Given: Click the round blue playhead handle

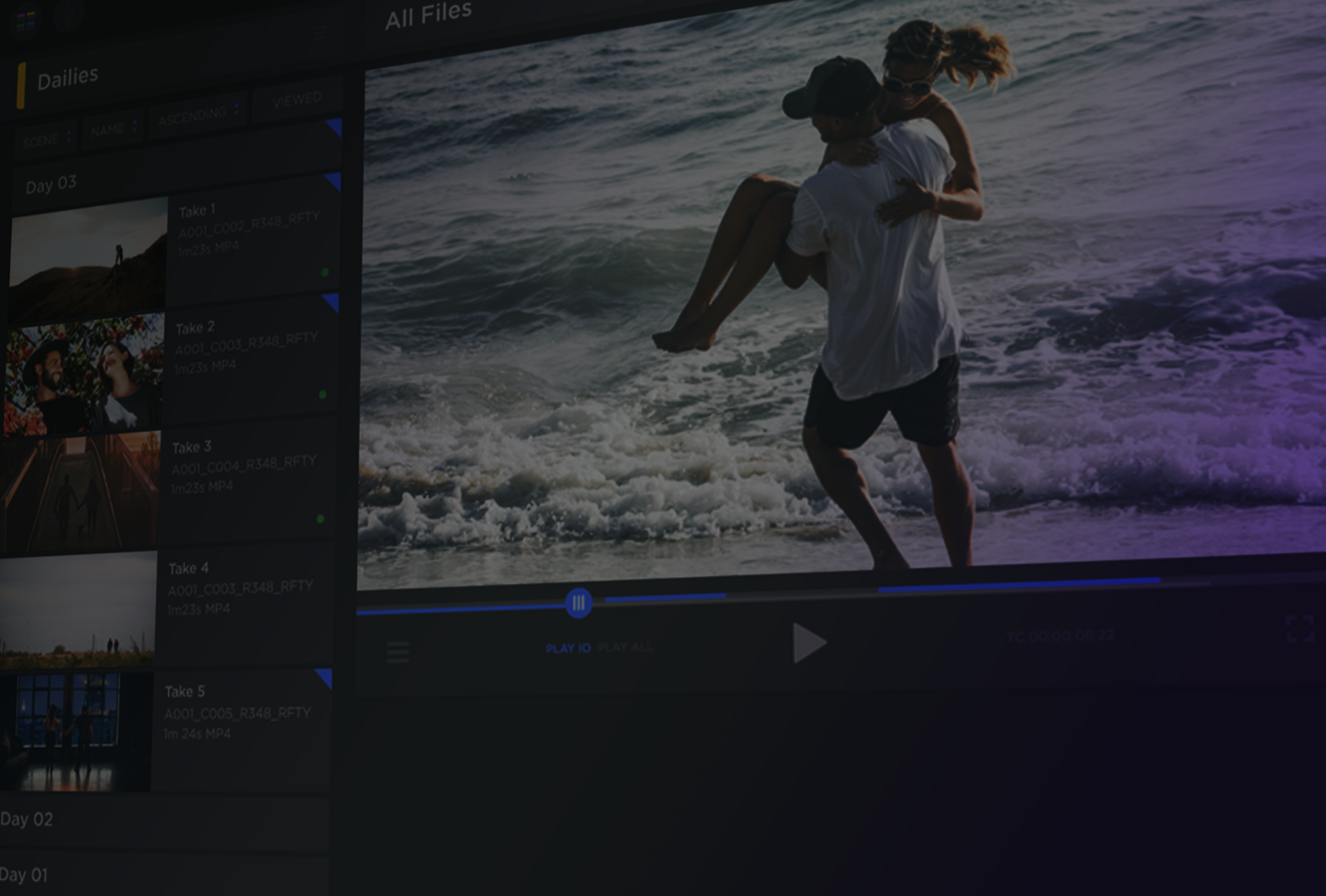Looking at the screenshot, I should click(579, 603).
